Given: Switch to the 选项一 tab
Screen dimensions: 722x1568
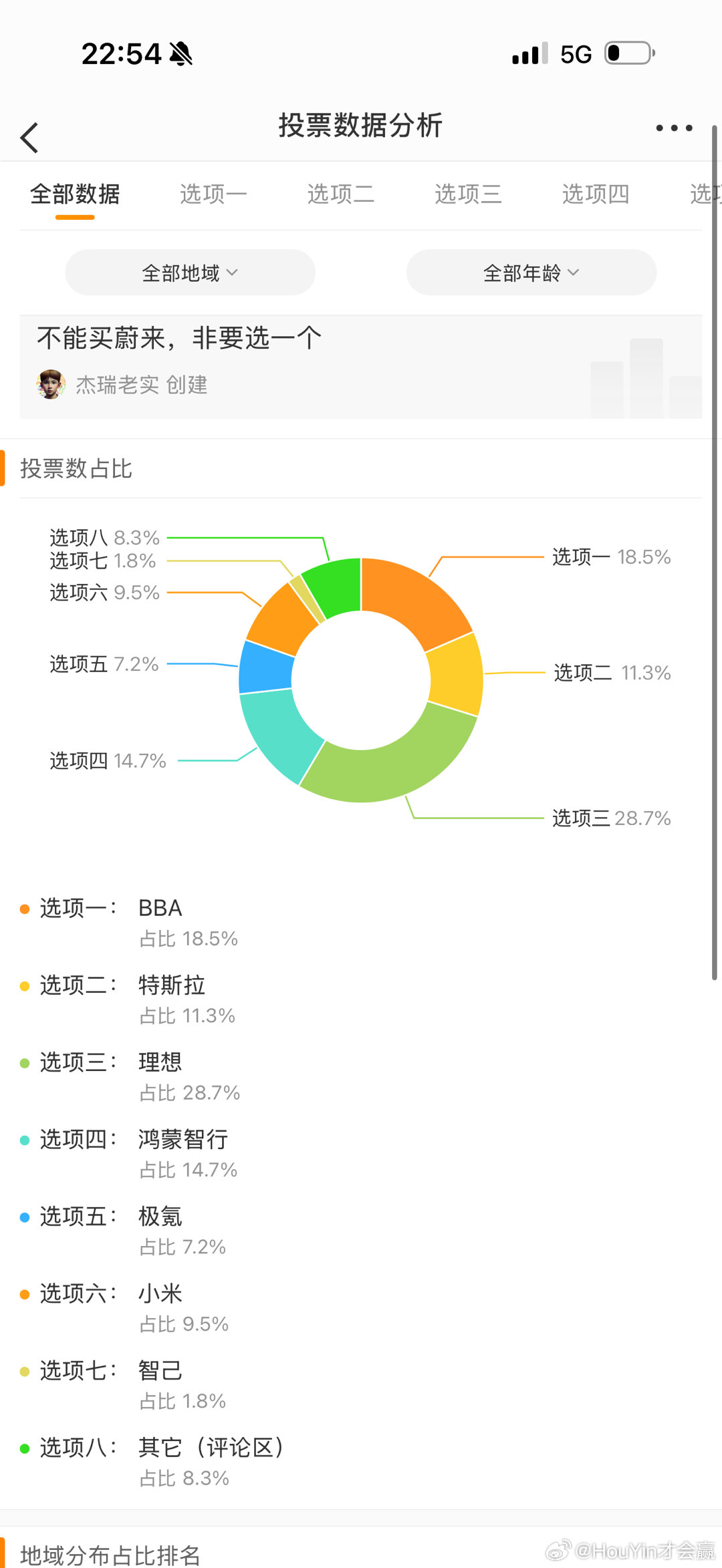Looking at the screenshot, I should (213, 194).
